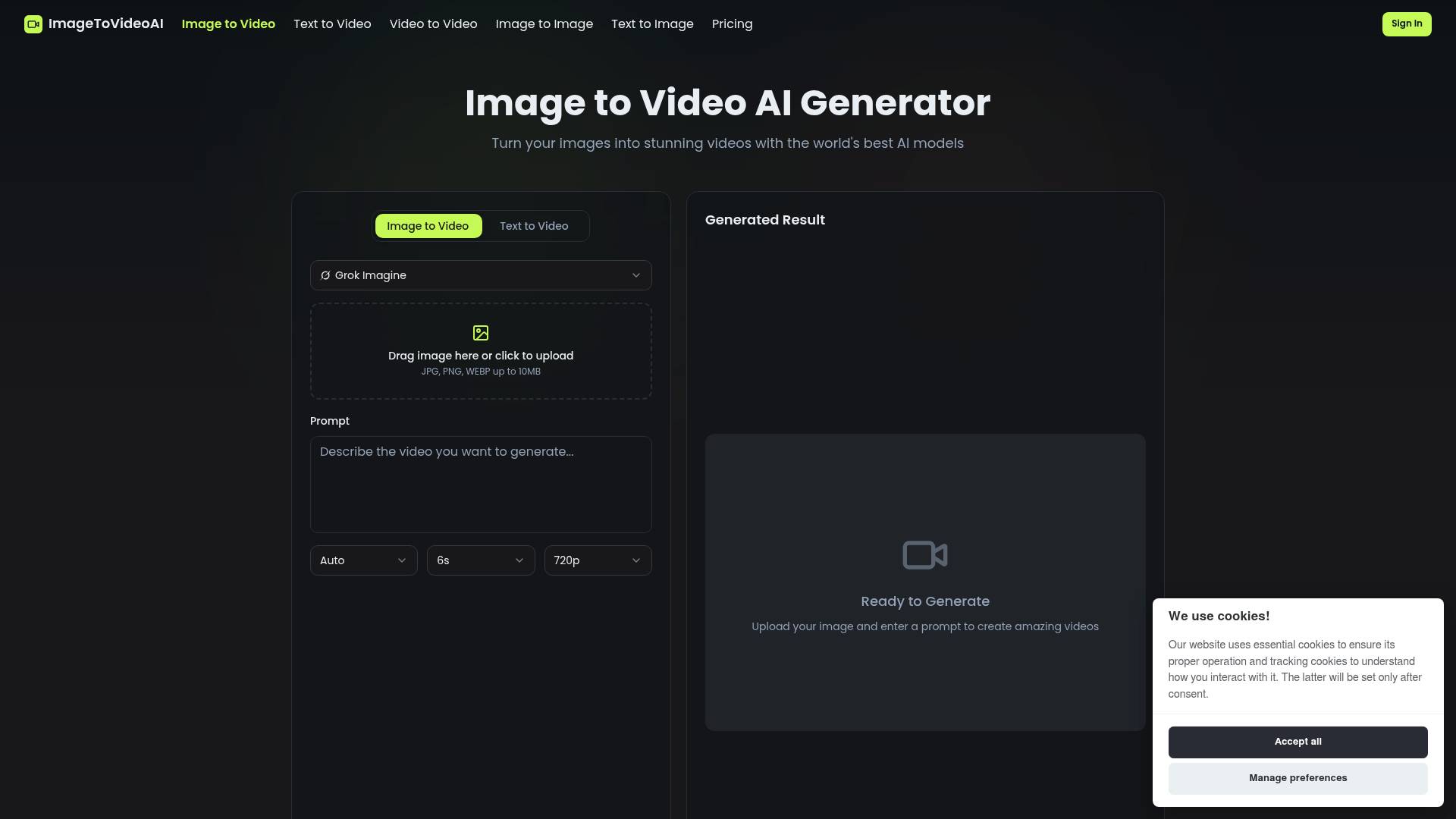Image resolution: width=1456 pixels, height=819 pixels.
Task: Click the image upload icon in drop zone
Action: (x=480, y=332)
